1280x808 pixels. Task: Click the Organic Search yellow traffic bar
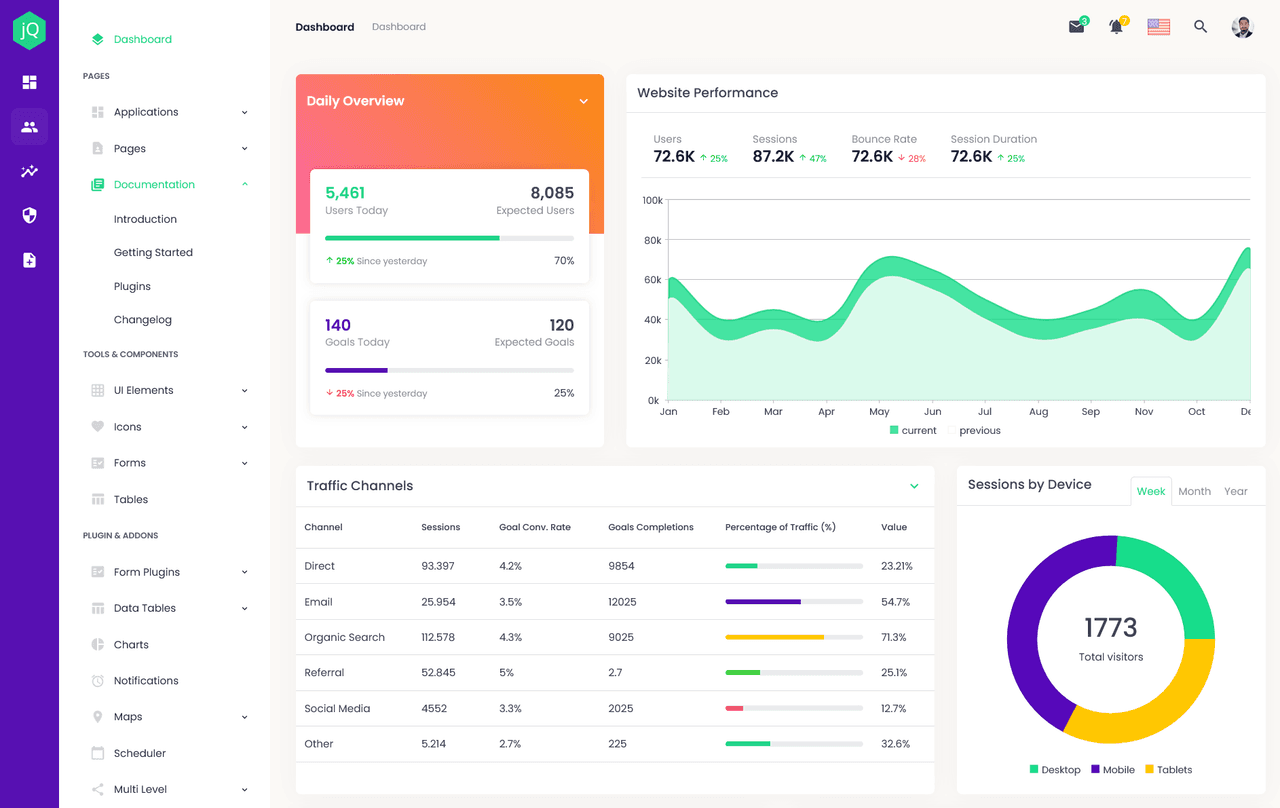774,637
